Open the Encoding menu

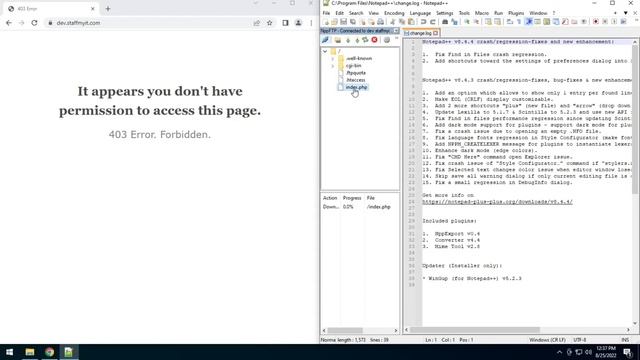tap(394, 13)
